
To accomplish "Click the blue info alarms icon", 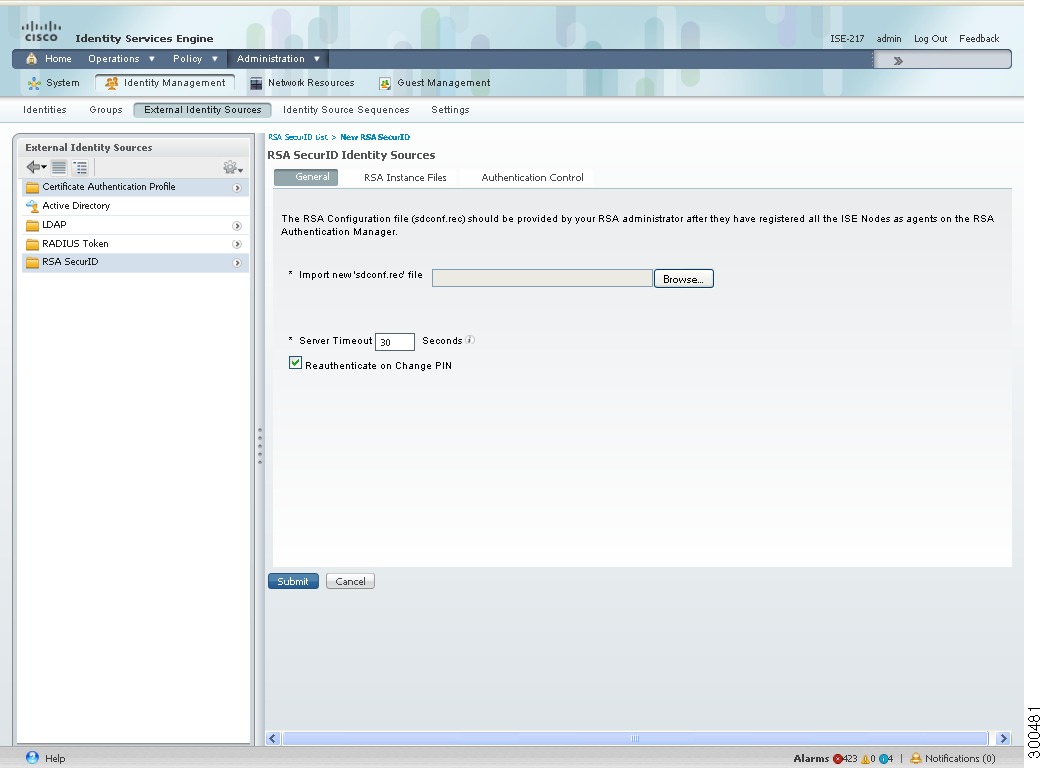I will pos(883,759).
